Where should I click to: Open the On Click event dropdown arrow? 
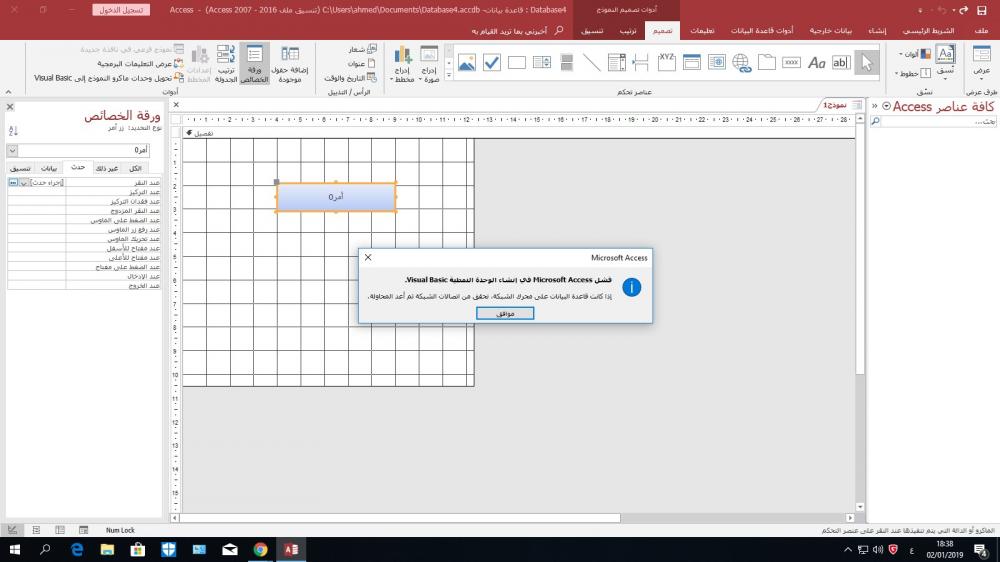24,182
